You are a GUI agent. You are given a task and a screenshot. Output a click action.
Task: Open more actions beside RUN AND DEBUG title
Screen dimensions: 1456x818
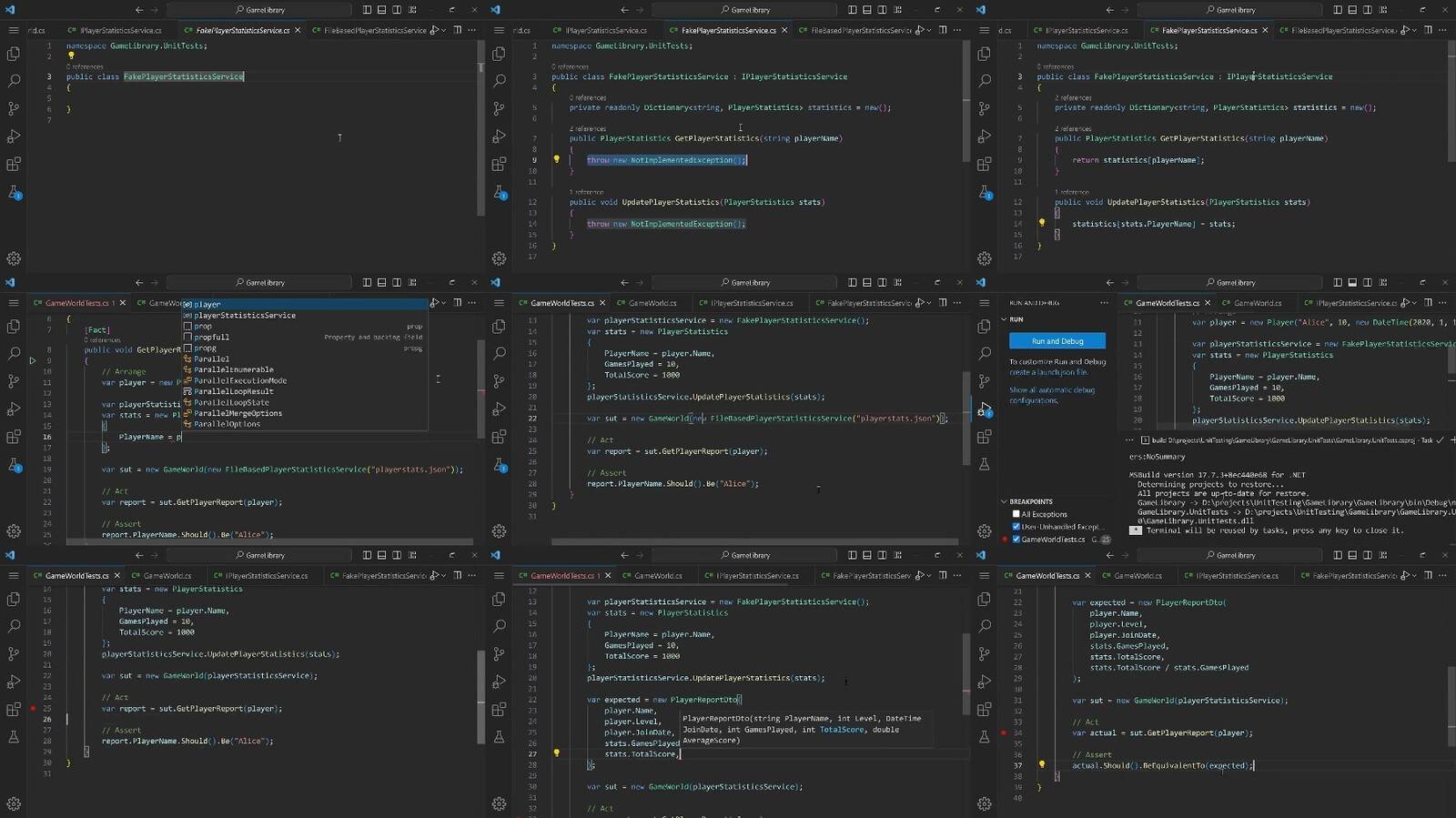(x=1104, y=303)
